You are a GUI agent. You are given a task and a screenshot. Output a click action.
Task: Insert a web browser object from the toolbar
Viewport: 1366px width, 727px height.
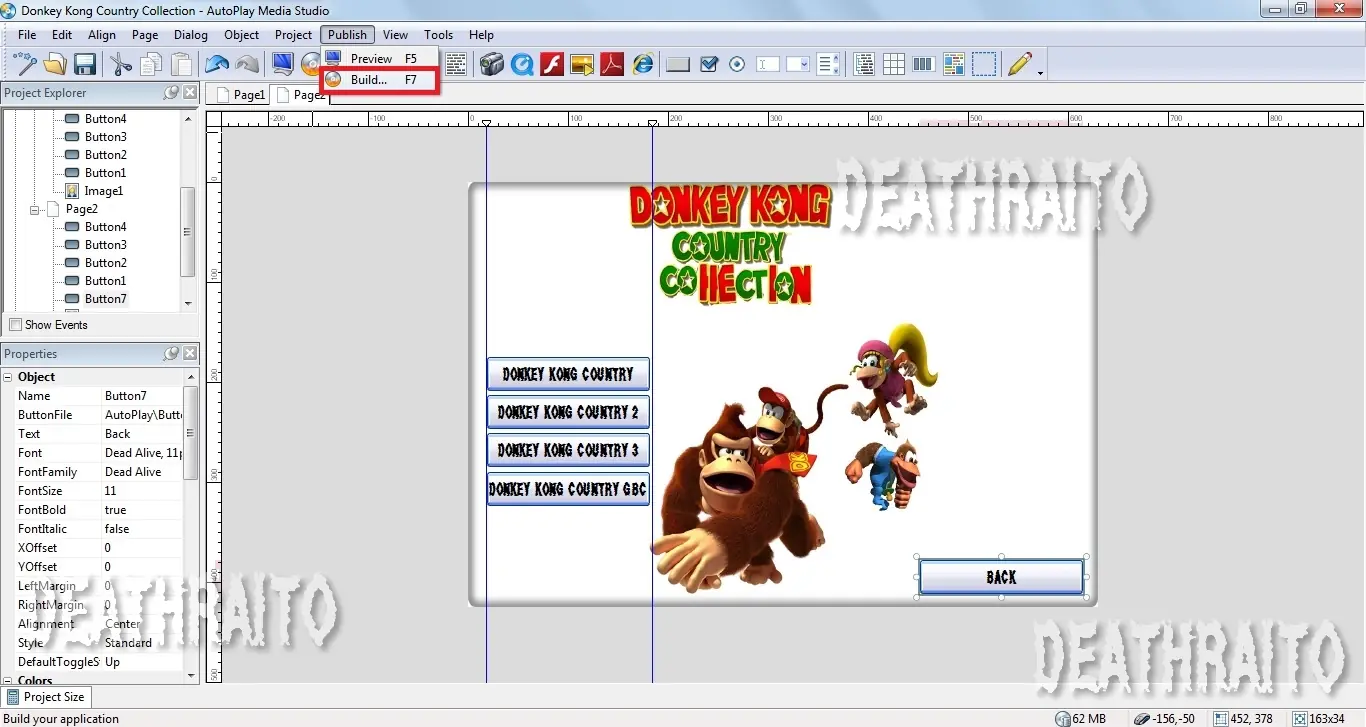click(642, 65)
